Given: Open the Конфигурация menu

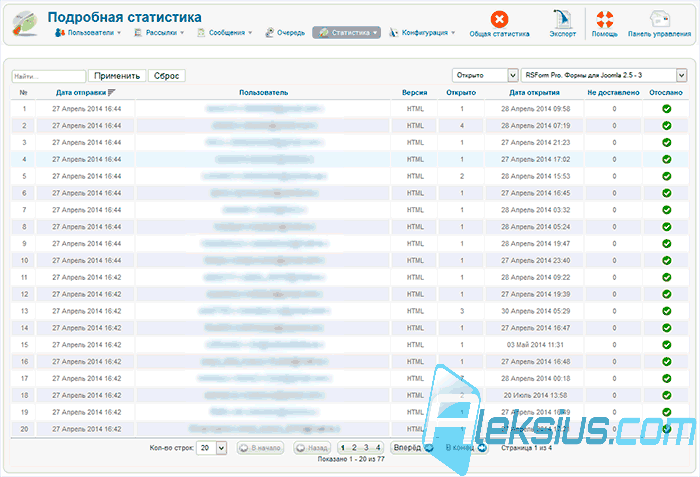Looking at the screenshot, I should 422,33.
